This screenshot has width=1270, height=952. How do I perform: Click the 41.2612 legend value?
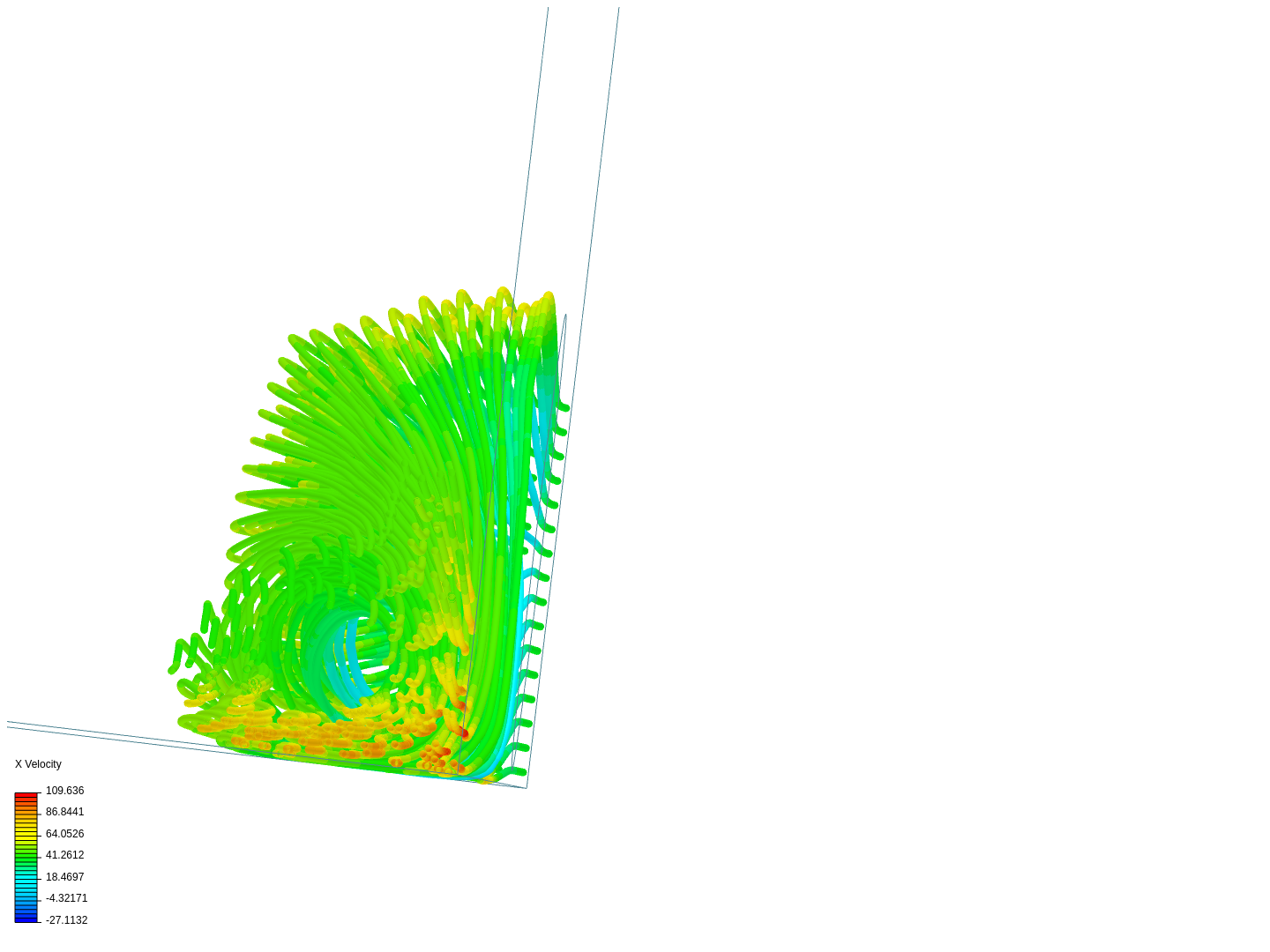64,855
